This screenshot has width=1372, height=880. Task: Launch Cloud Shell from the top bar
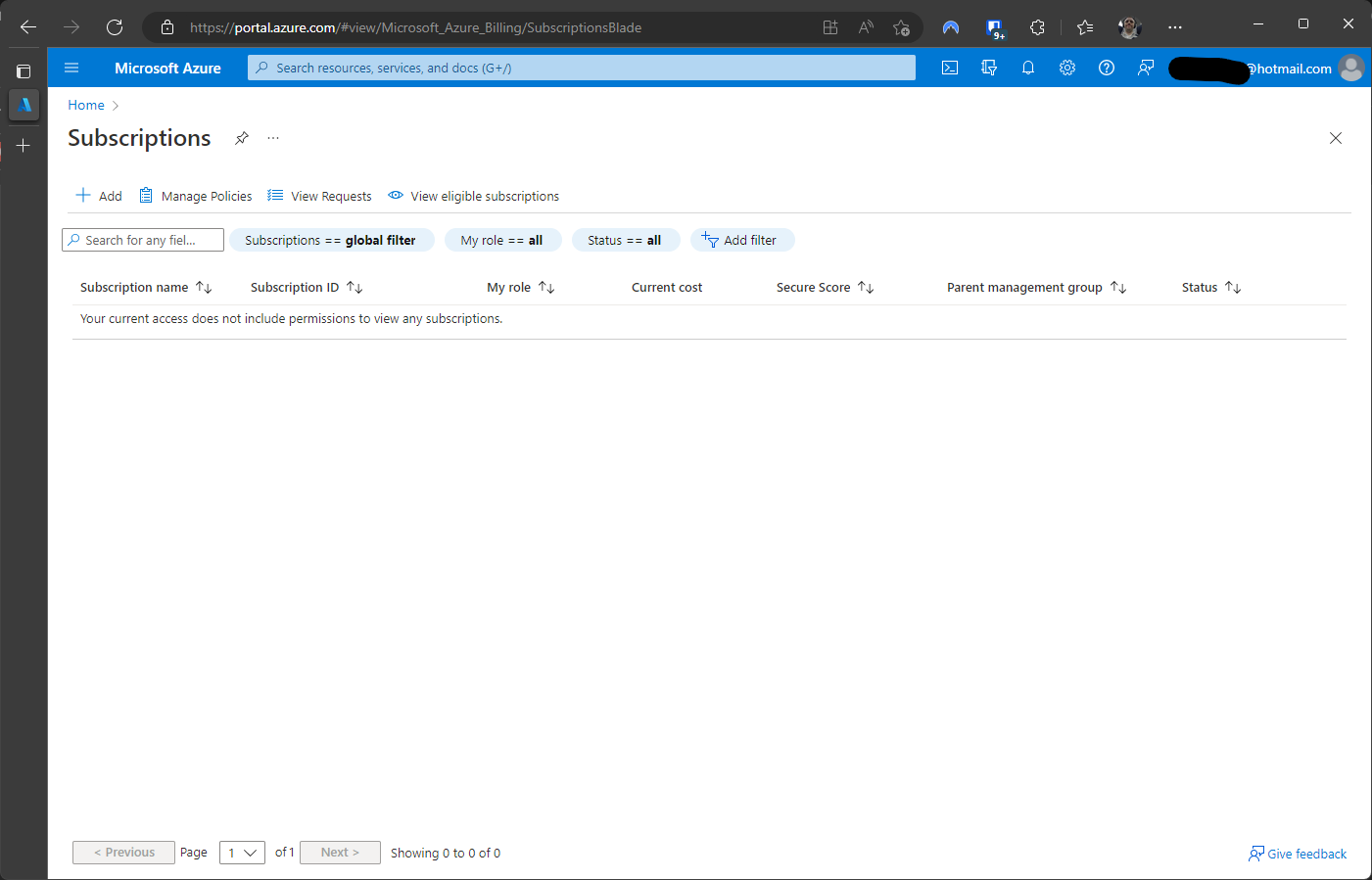pos(950,68)
